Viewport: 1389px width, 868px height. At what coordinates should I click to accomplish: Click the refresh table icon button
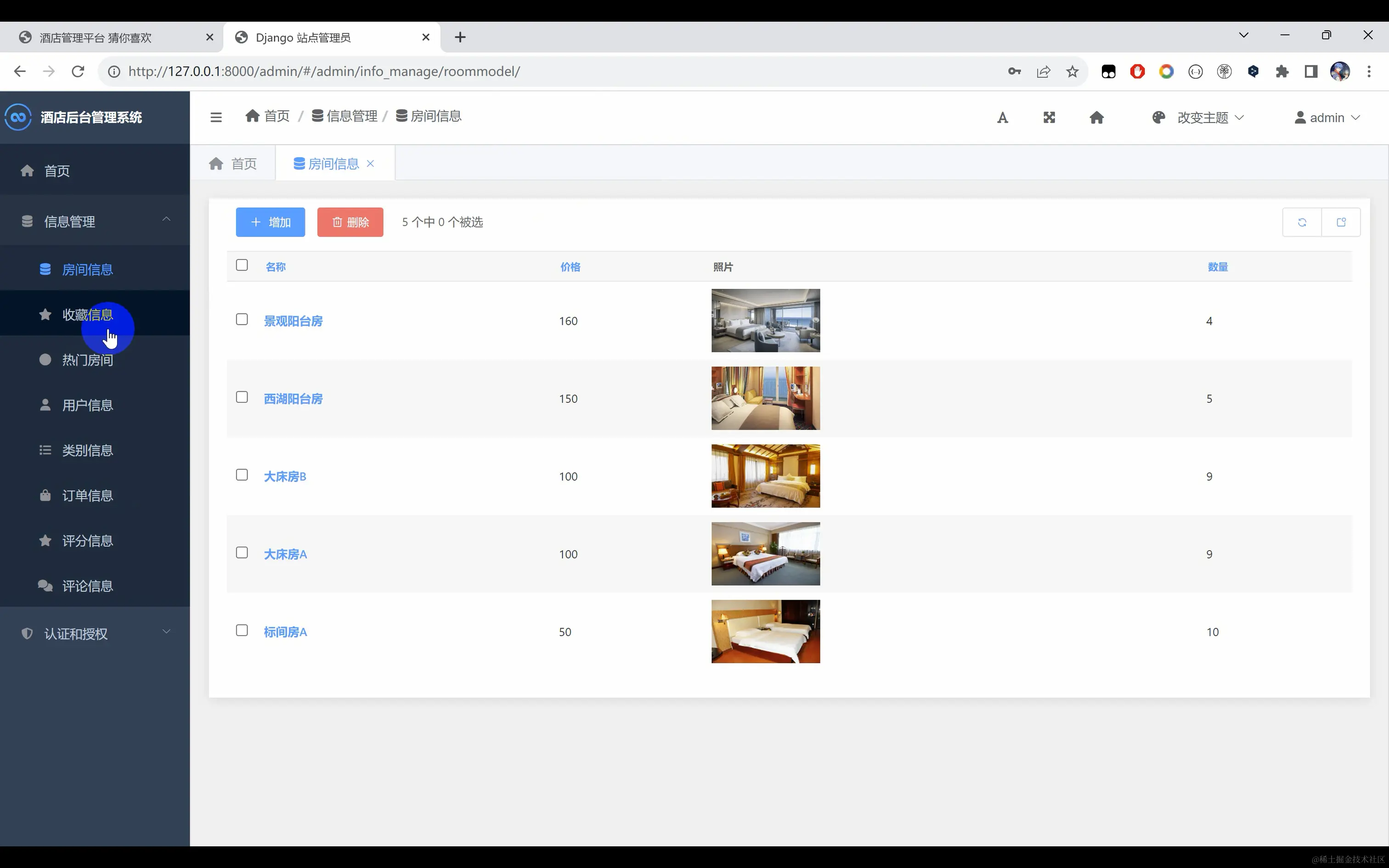click(1302, 222)
